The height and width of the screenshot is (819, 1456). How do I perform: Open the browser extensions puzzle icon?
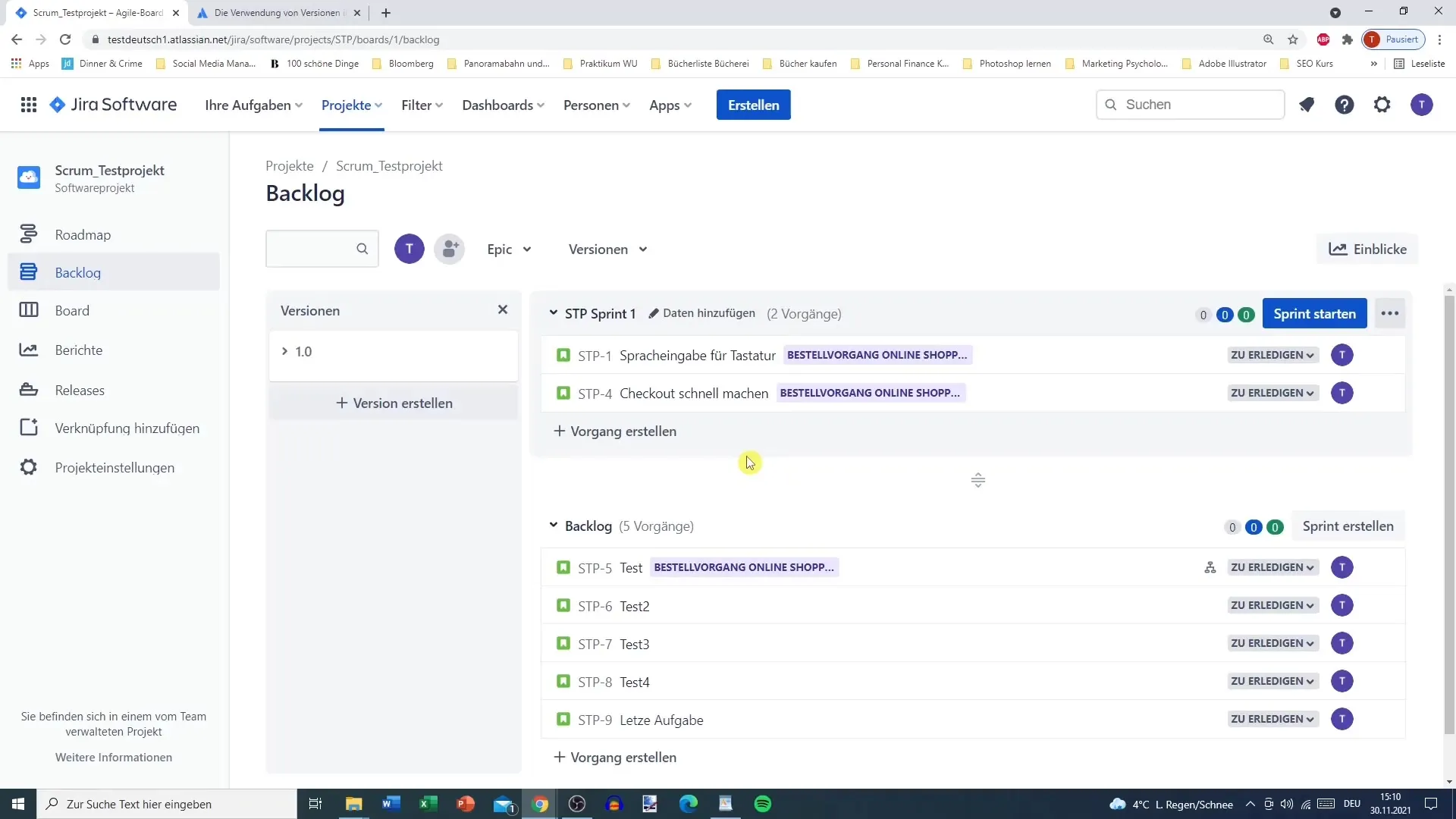point(1347,39)
